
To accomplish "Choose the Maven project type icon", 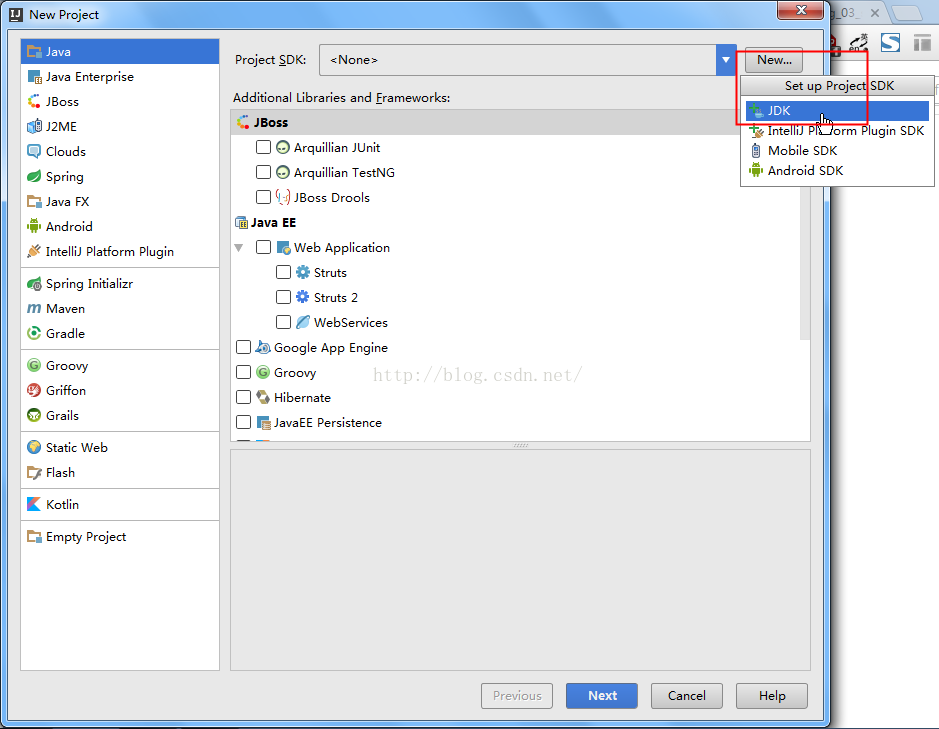I will coord(34,309).
